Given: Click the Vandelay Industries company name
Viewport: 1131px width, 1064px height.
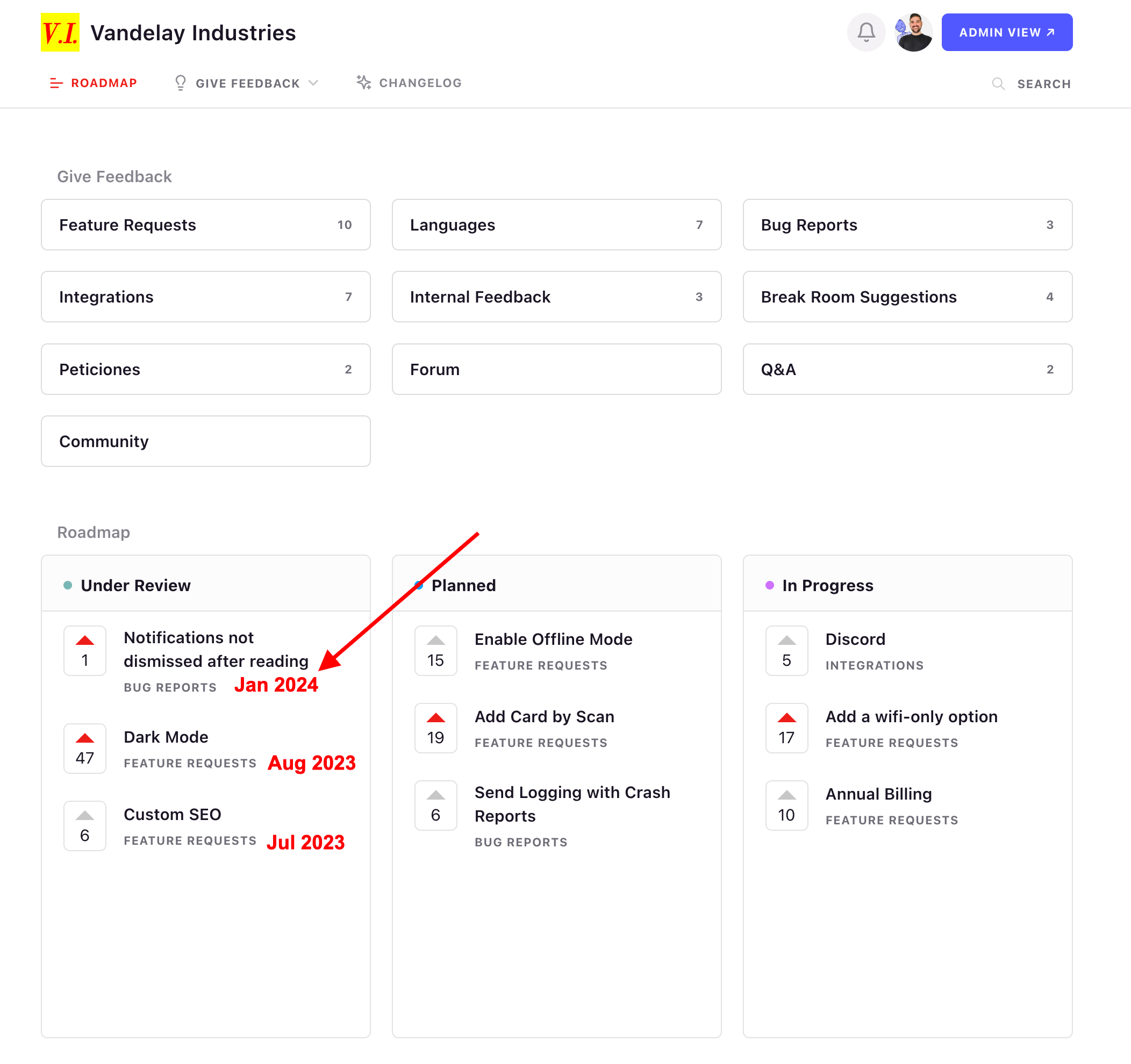Looking at the screenshot, I should pos(193,33).
